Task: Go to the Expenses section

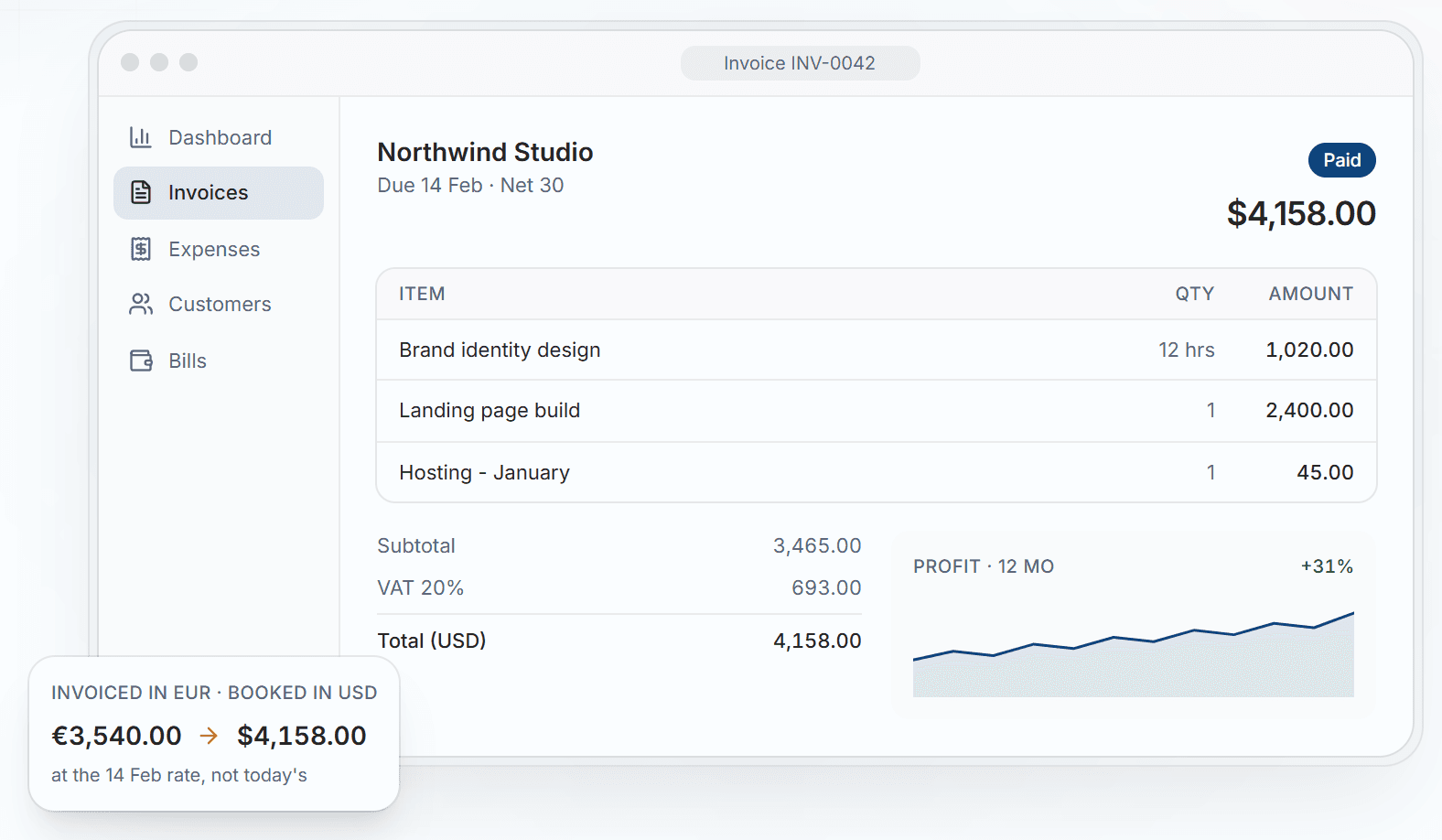Action: (219, 249)
